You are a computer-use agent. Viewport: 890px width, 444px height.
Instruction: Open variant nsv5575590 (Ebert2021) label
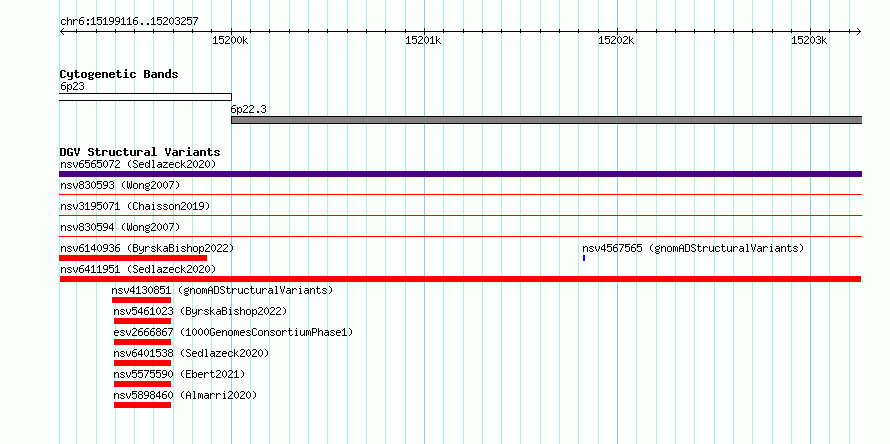(179, 374)
